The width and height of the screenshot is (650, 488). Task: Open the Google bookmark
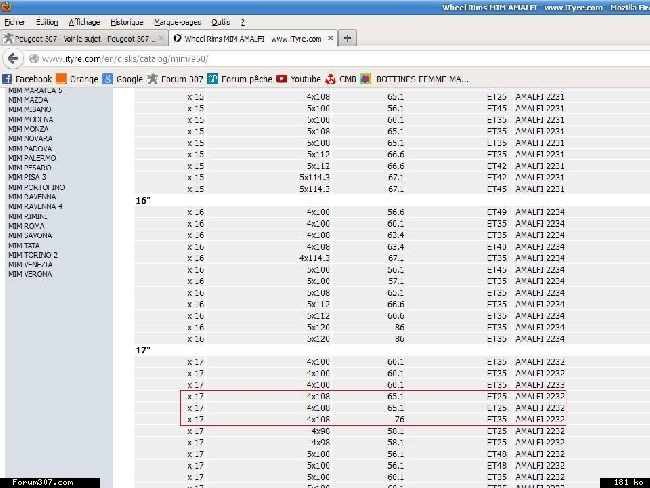tap(122, 79)
